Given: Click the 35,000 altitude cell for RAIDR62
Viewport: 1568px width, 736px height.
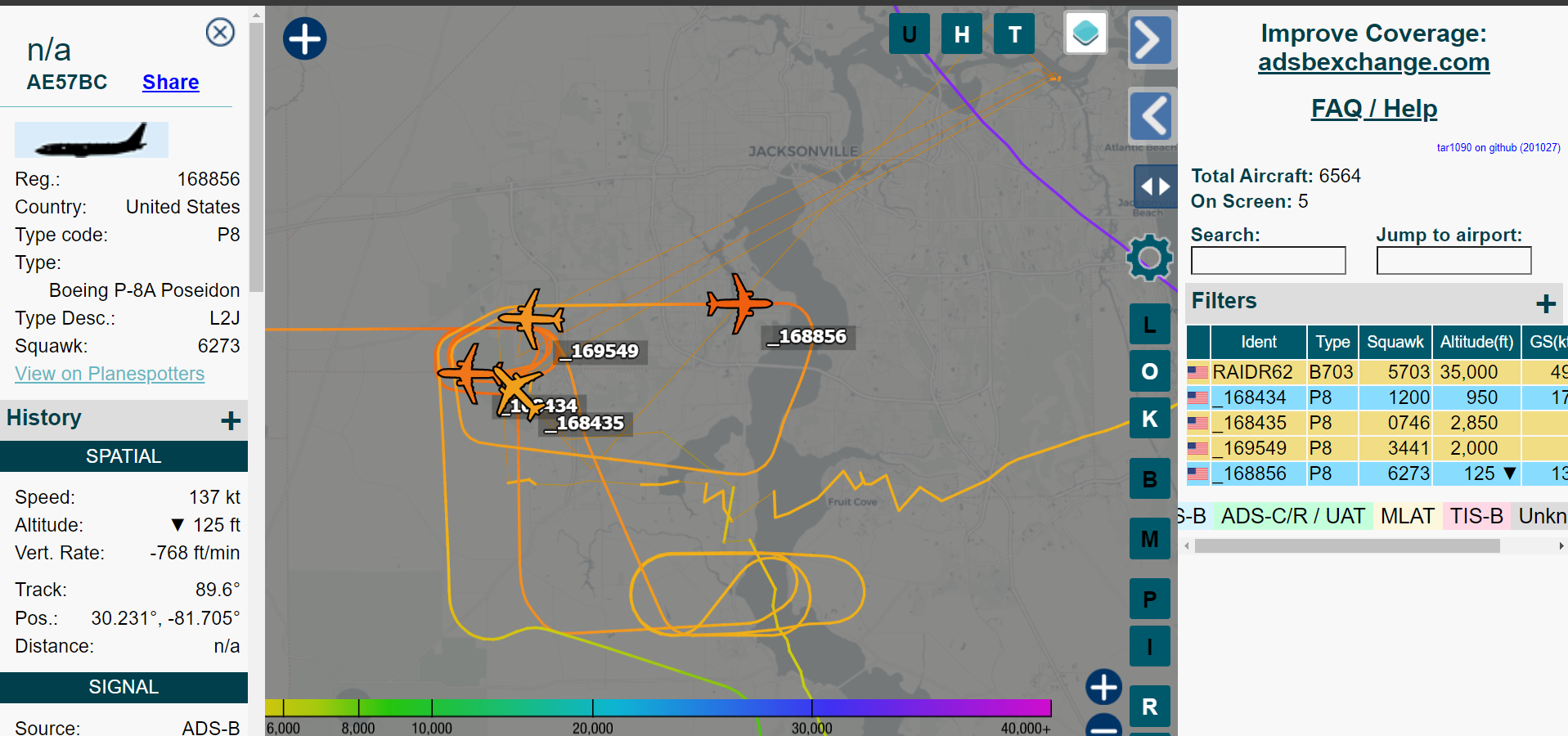Looking at the screenshot, I should tap(1469, 372).
